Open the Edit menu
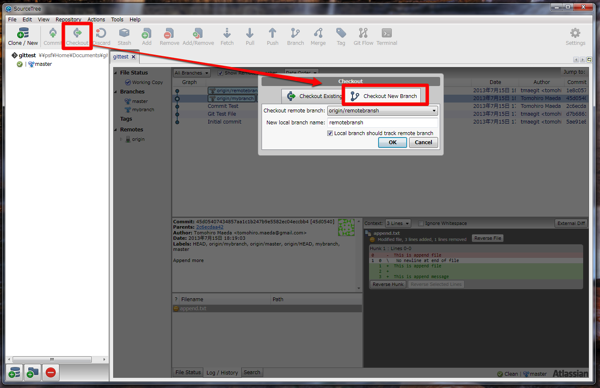600x388 pixels. [x=27, y=20]
